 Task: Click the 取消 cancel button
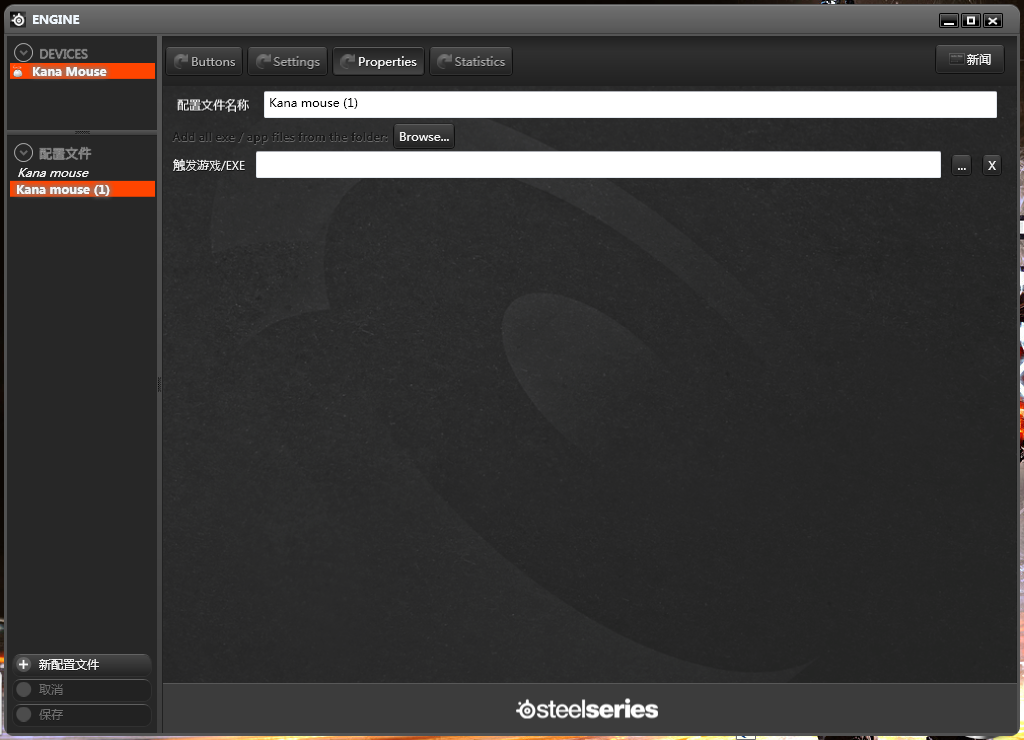coord(82,690)
